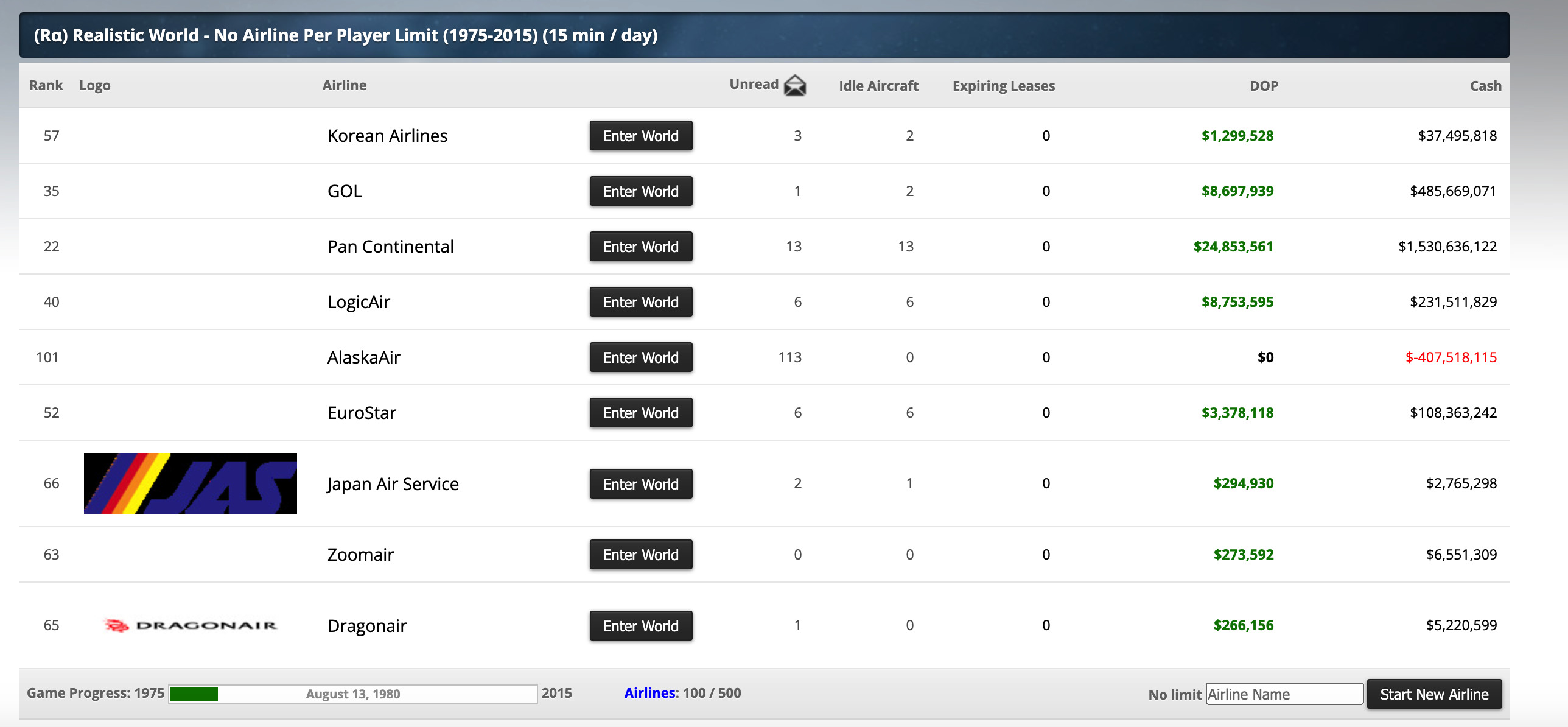Click the Realistic World title banner
1568x727 pixels.
pos(765,35)
